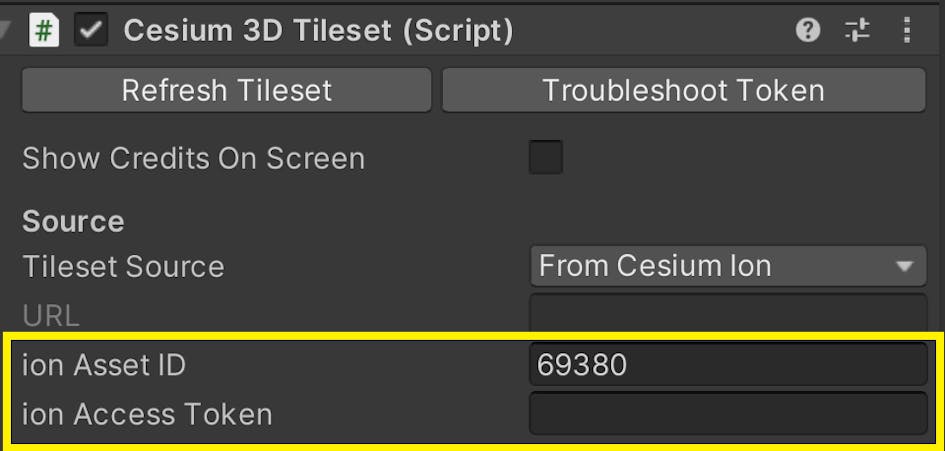Viewport: 945px width, 451px height.
Task: Open the presets selector icon
Action: (857, 31)
